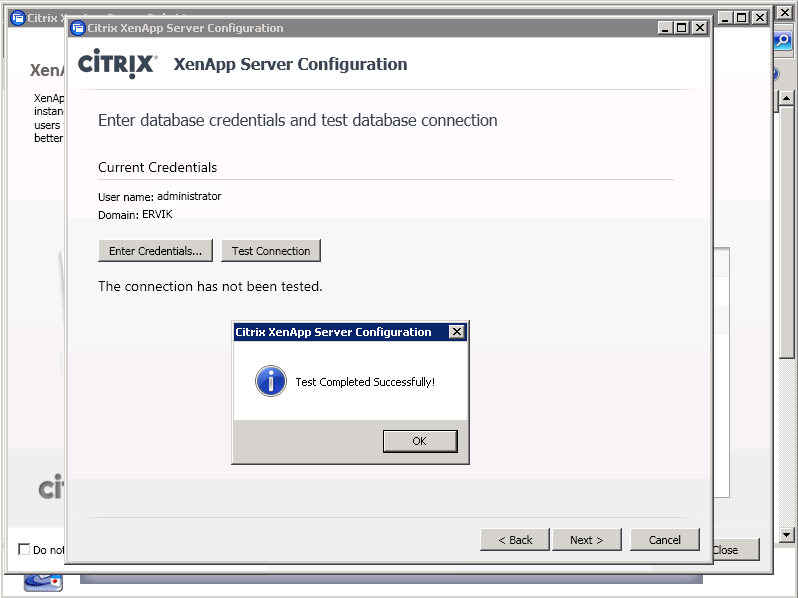Click the XenApp Server Configuration title-bar app icon
The width and height of the screenshot is (798, 598).
tap(78, 28)
